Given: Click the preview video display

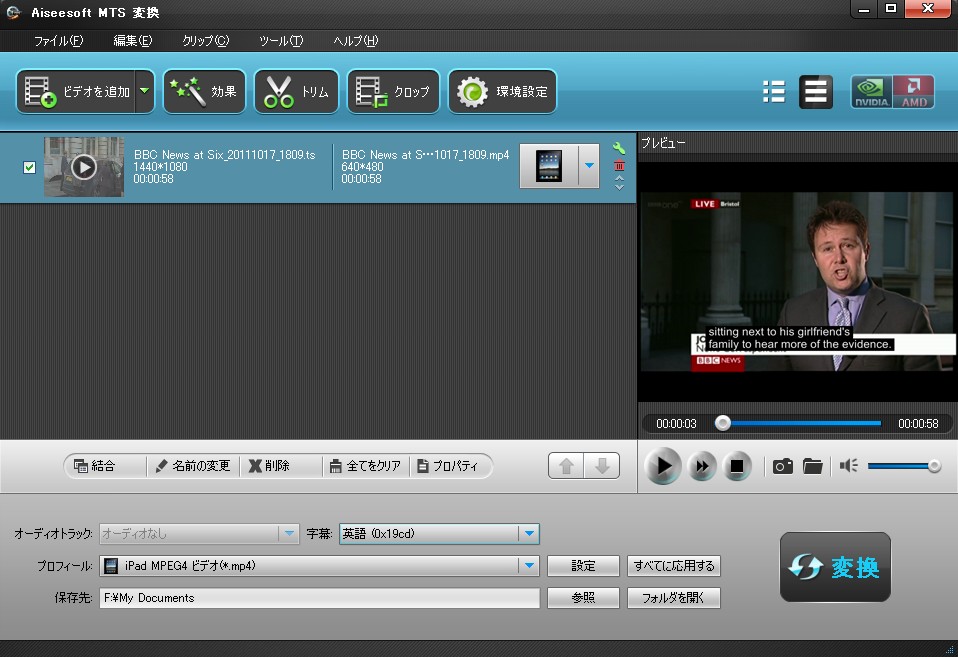Looking at the screenshot, I should click(797, 282).
